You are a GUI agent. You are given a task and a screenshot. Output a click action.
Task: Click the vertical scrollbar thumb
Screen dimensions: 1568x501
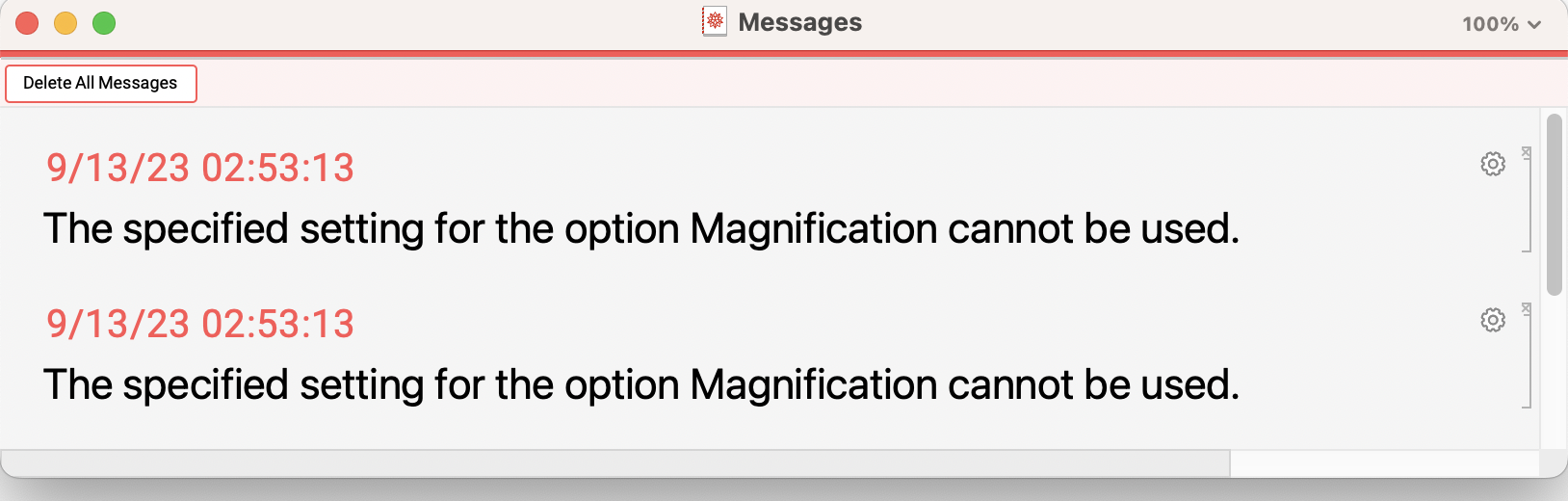(x=1554, y=204)
